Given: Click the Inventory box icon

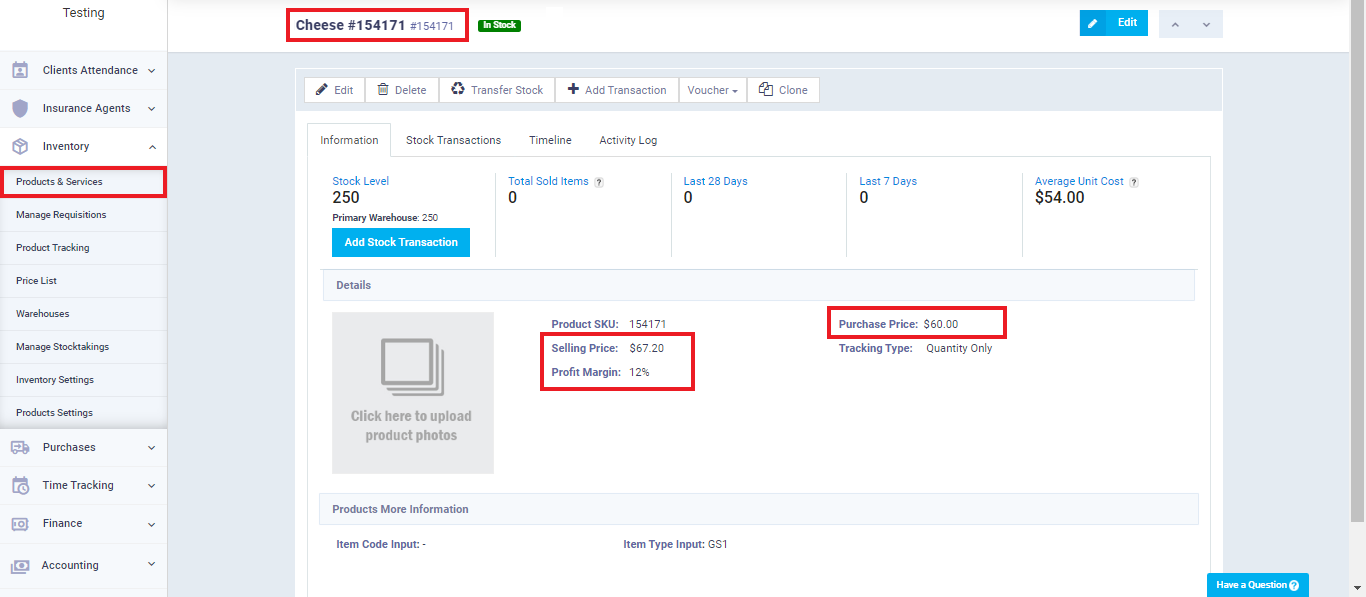Looking at the screenshot, I should pyautogui.click(x=20, y=147).
